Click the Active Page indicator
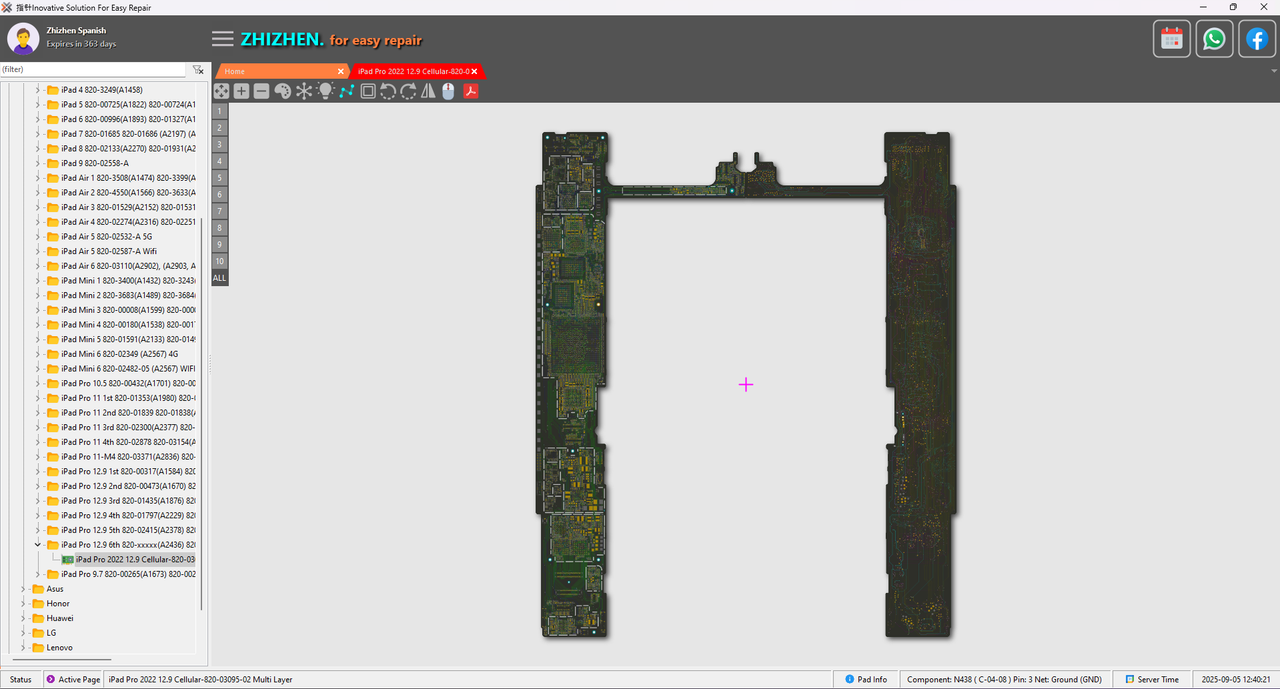 point(73,680)
